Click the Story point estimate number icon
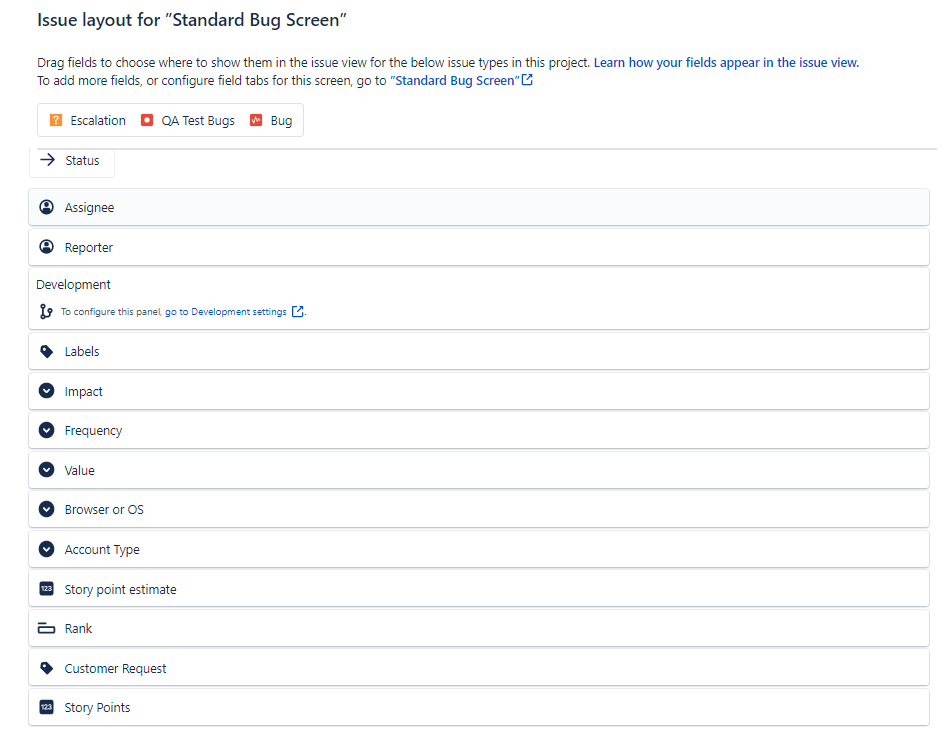This screenshot has height=743, width=952. [x=46, y=589]
